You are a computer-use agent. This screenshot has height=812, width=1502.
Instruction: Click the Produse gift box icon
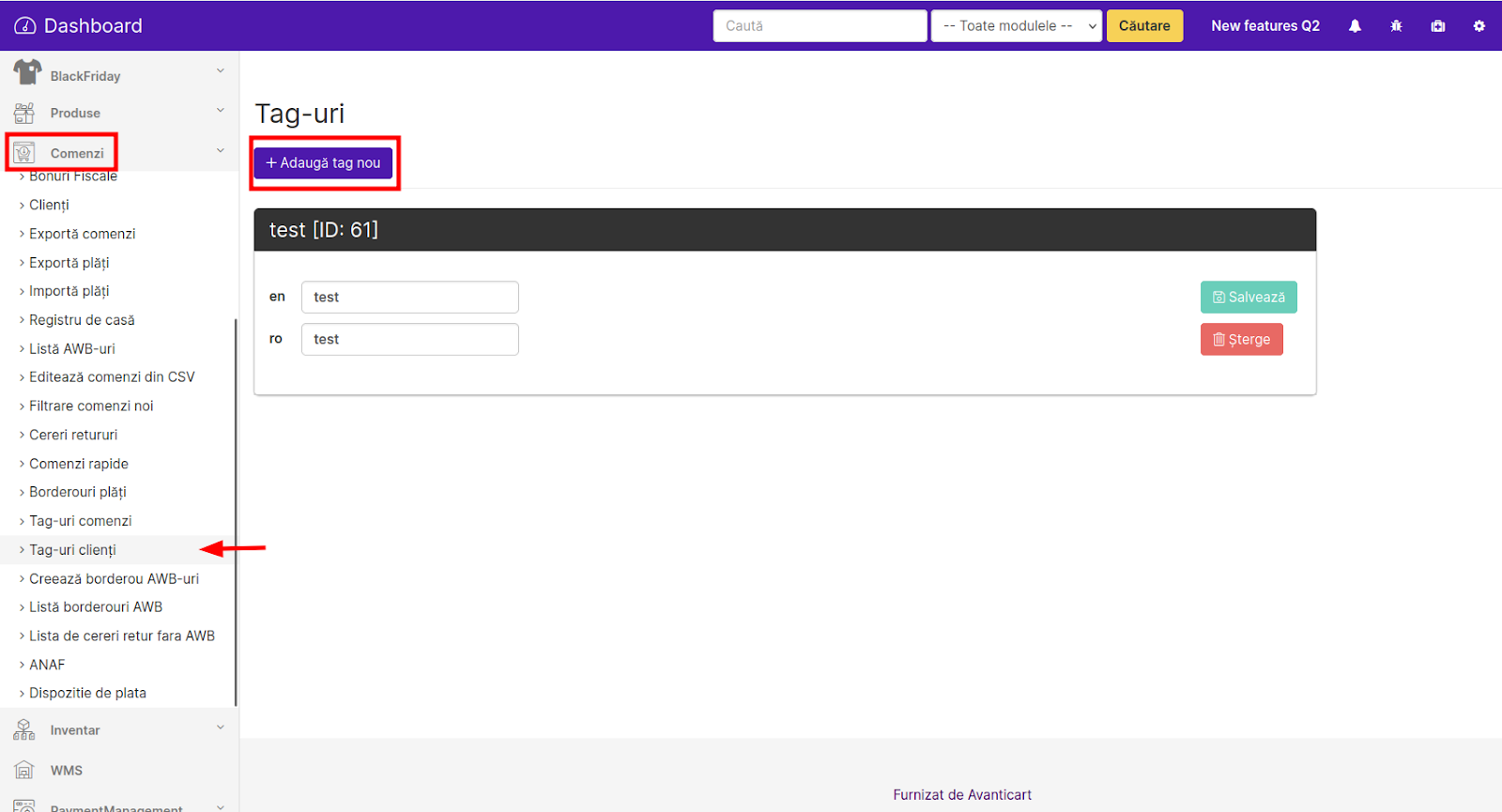(24, 113)
